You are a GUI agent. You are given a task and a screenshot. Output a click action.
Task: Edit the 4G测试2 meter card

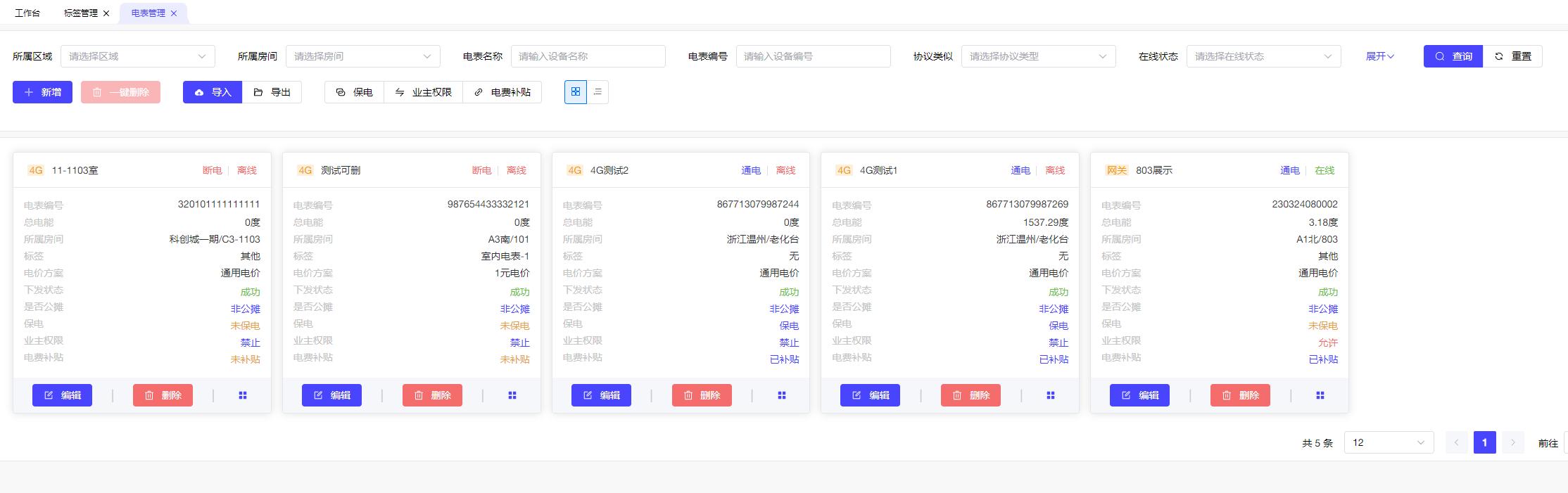point(601,395)
